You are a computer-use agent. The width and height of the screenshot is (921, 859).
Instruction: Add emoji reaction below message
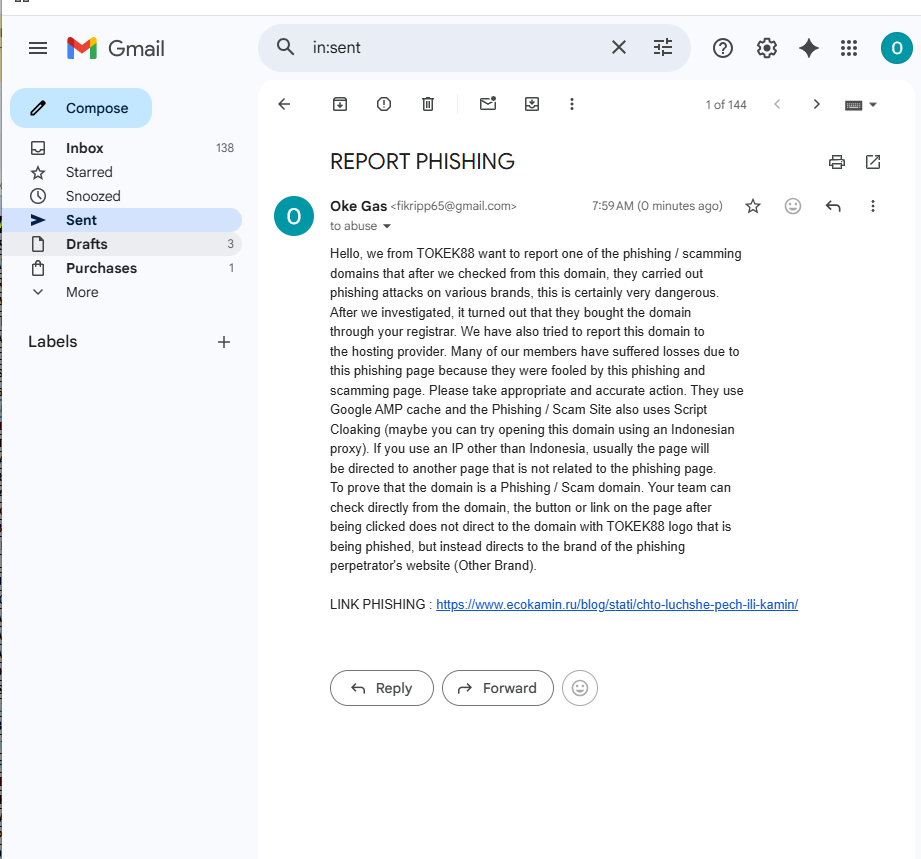(580, 688)
